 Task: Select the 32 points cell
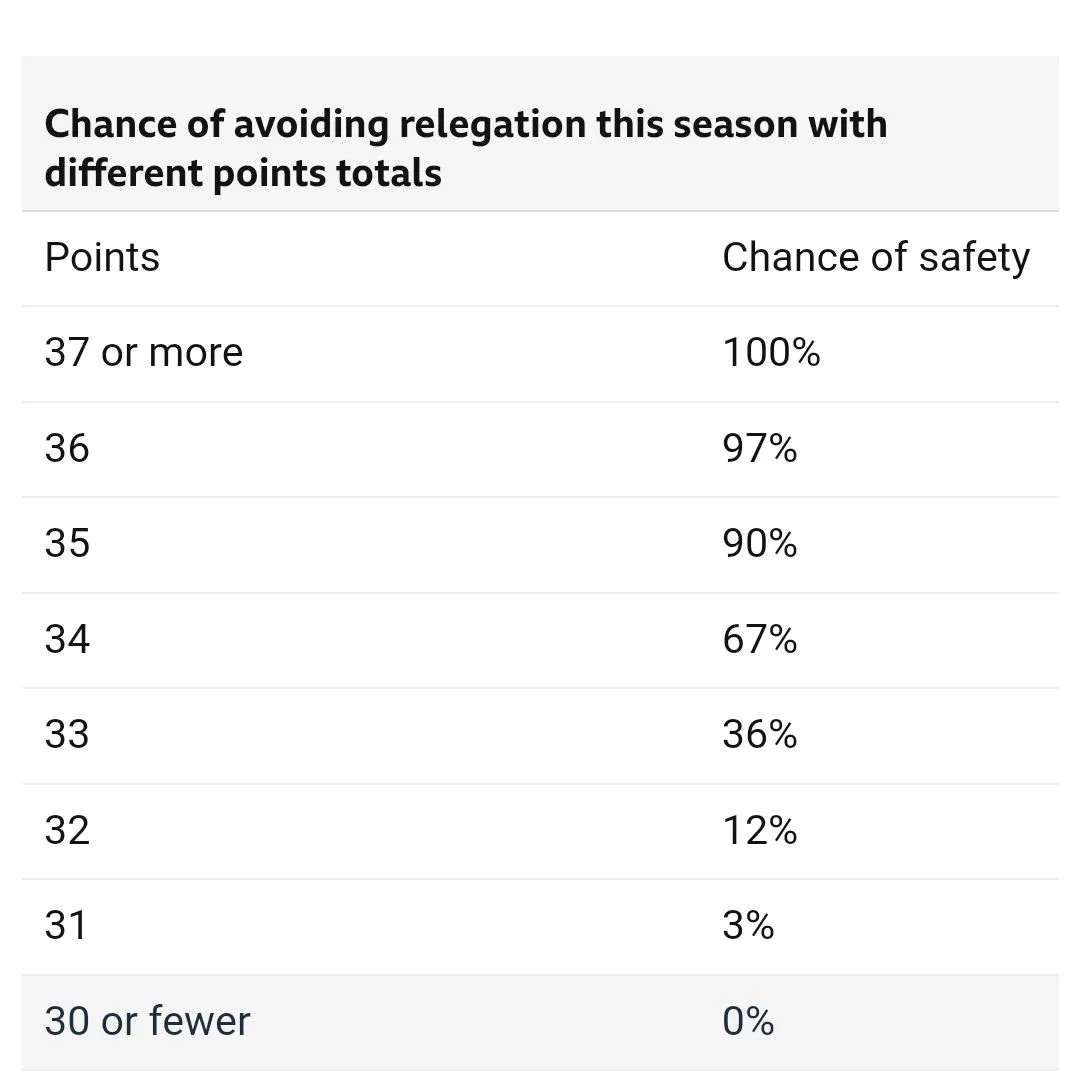(x=67, y=830)
